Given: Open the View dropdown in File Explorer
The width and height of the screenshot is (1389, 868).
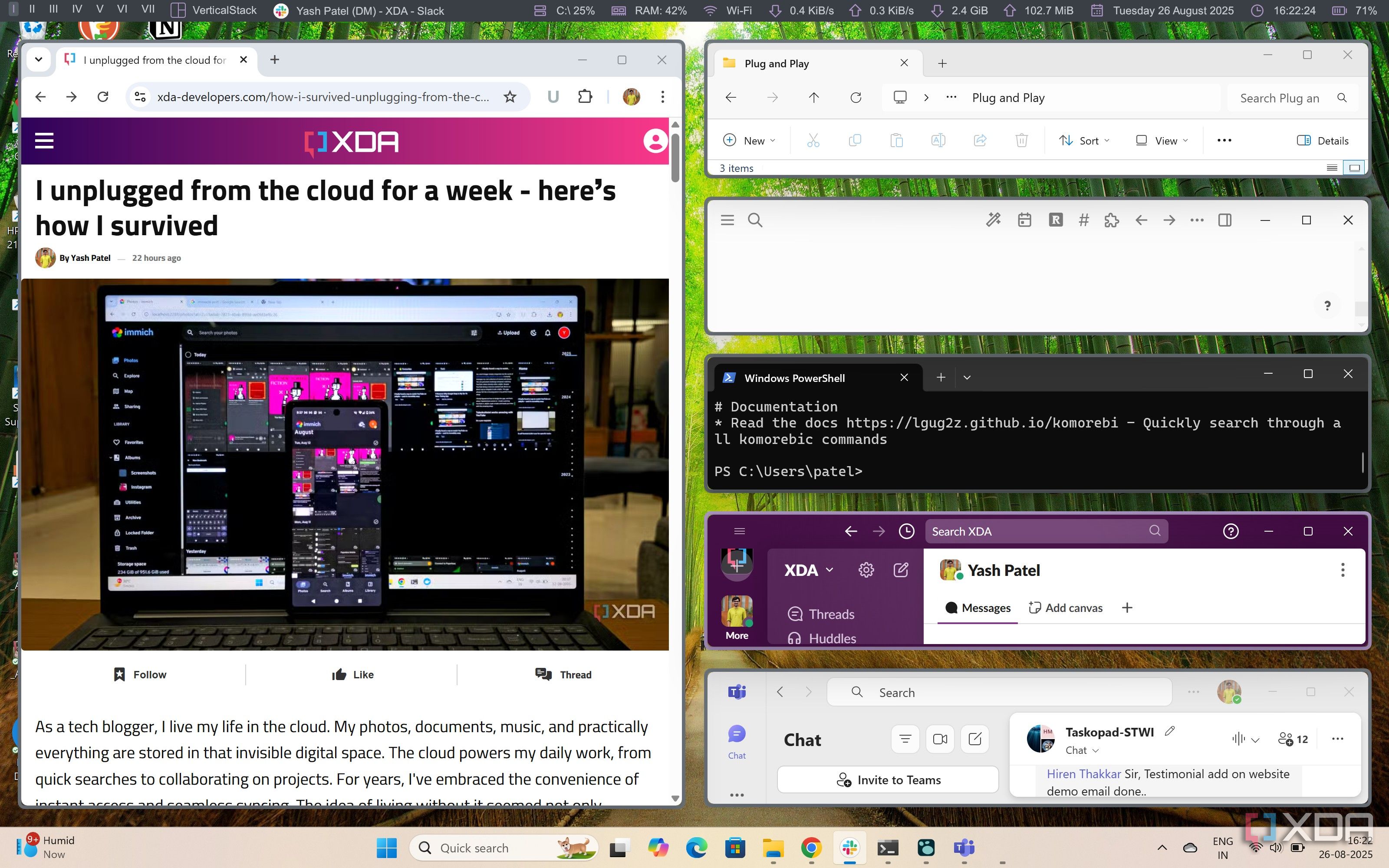Looking at the screenshot, I should (x=1162, y=141).
